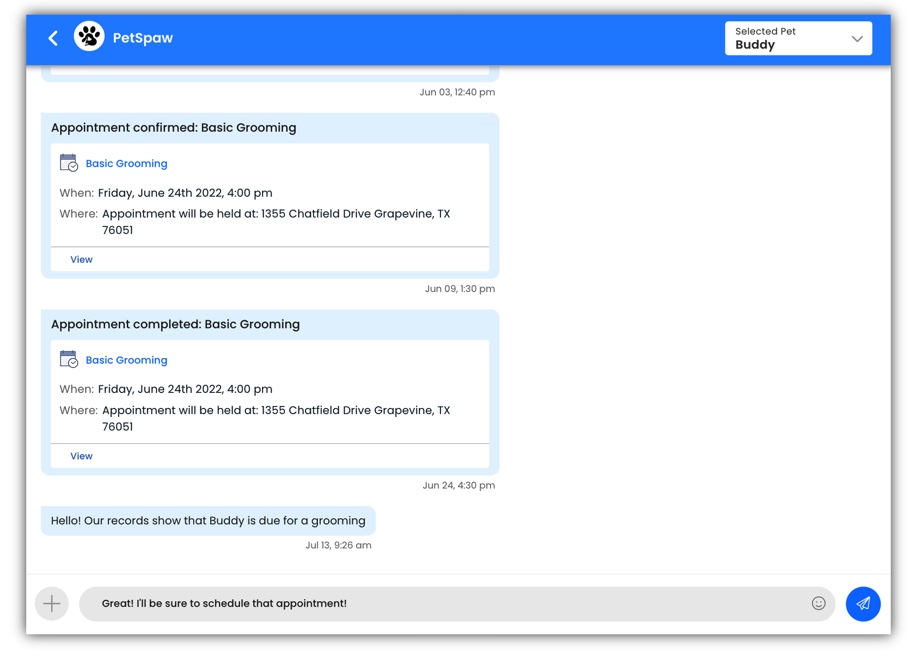The image size is (916, 657).
Task: Select the 'Appointment confirmed: Basic Grooming' heading
Action: pyautogui.click(x=174, y=128)
